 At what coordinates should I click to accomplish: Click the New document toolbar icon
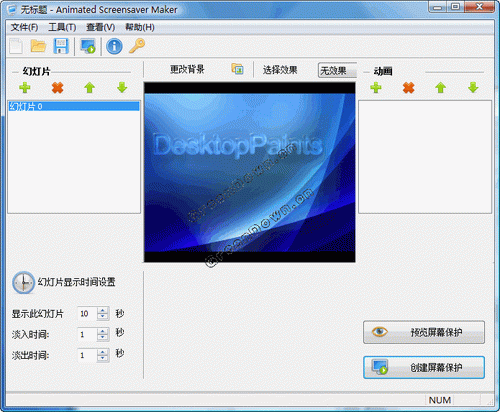pyautogui.click(x=16, y=46)
